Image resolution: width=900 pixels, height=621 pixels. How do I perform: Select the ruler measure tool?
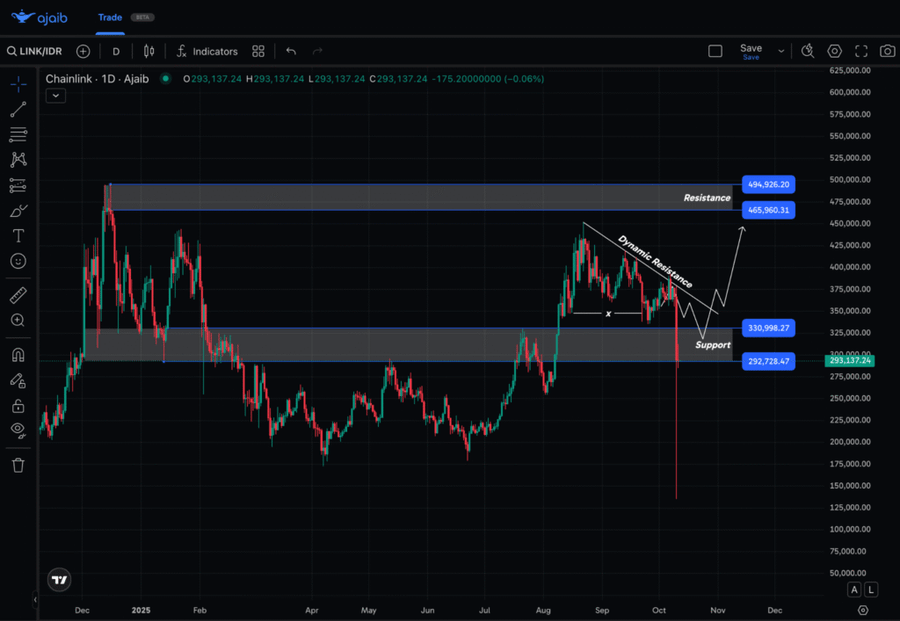coord(18,295)
